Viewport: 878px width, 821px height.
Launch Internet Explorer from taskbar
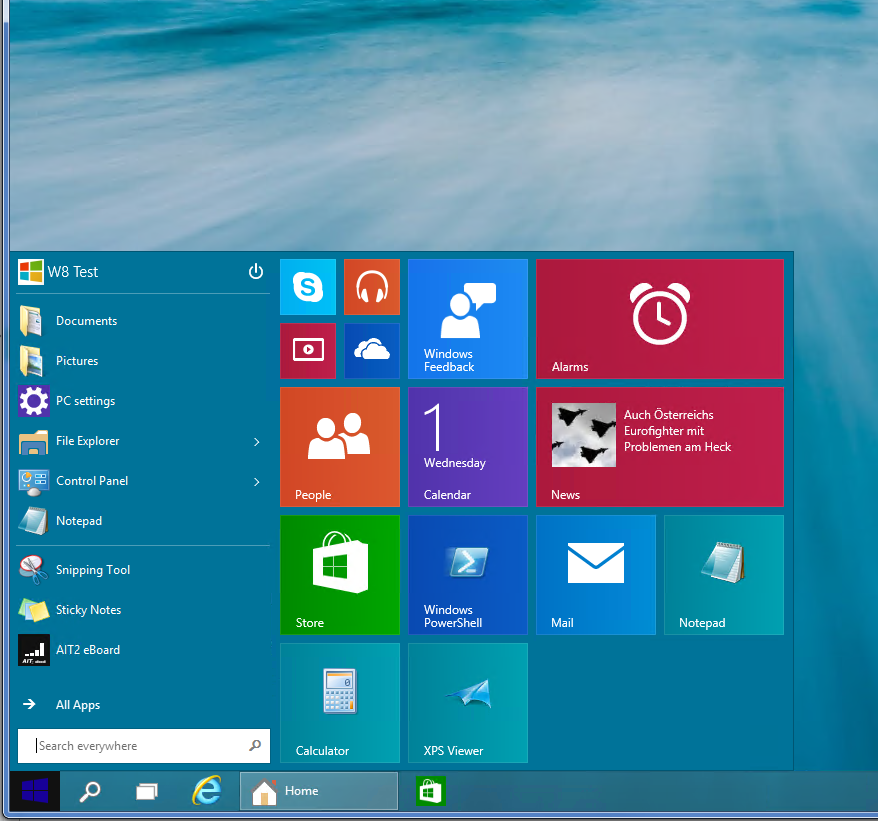[207, 791]
